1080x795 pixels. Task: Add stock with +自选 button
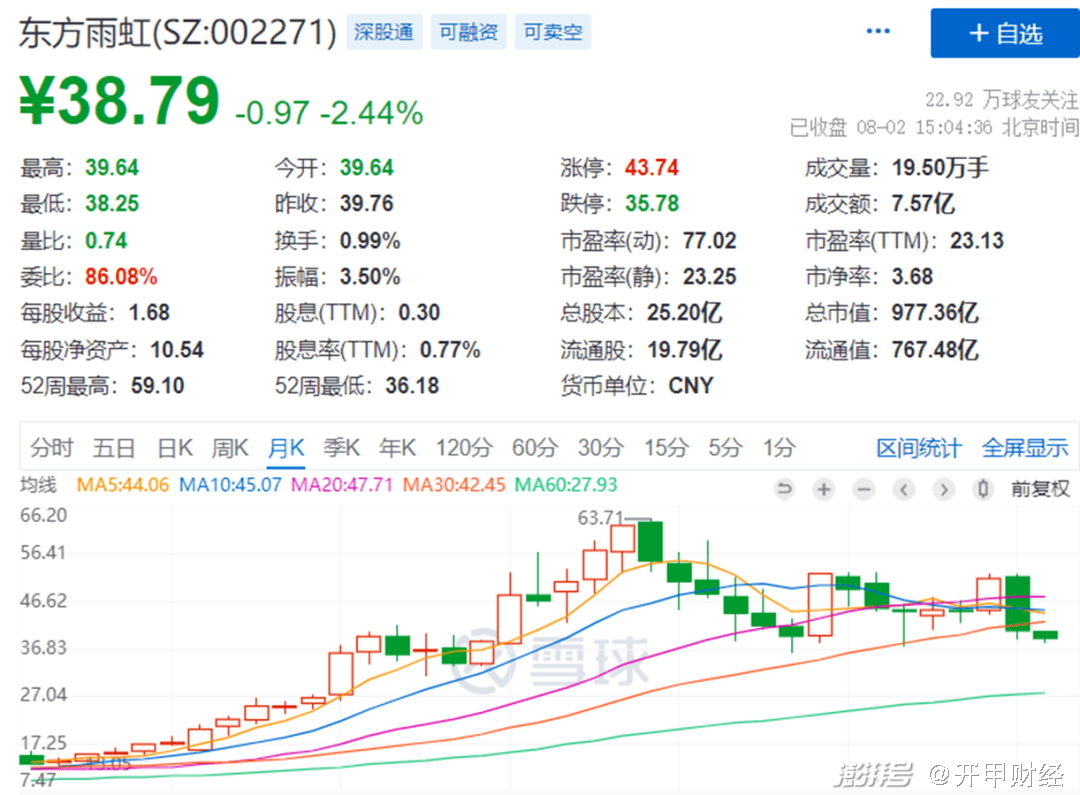coord(1005,33)
